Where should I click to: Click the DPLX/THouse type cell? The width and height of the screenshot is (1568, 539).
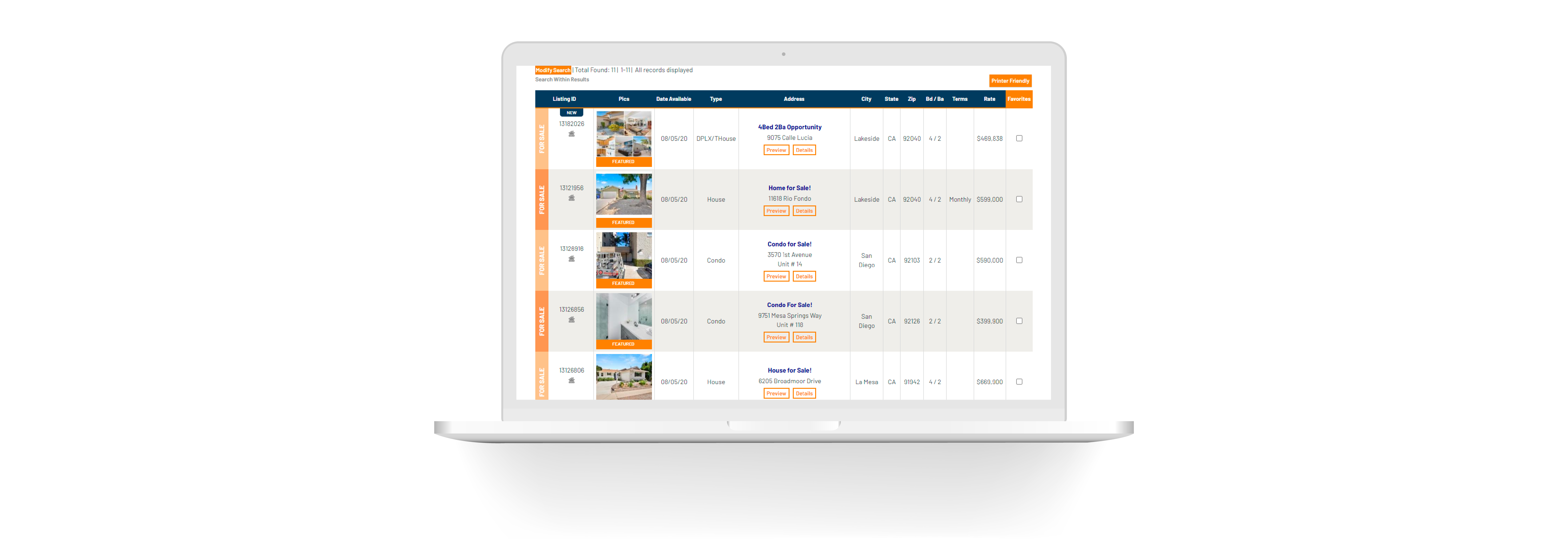tap(716, 139)
